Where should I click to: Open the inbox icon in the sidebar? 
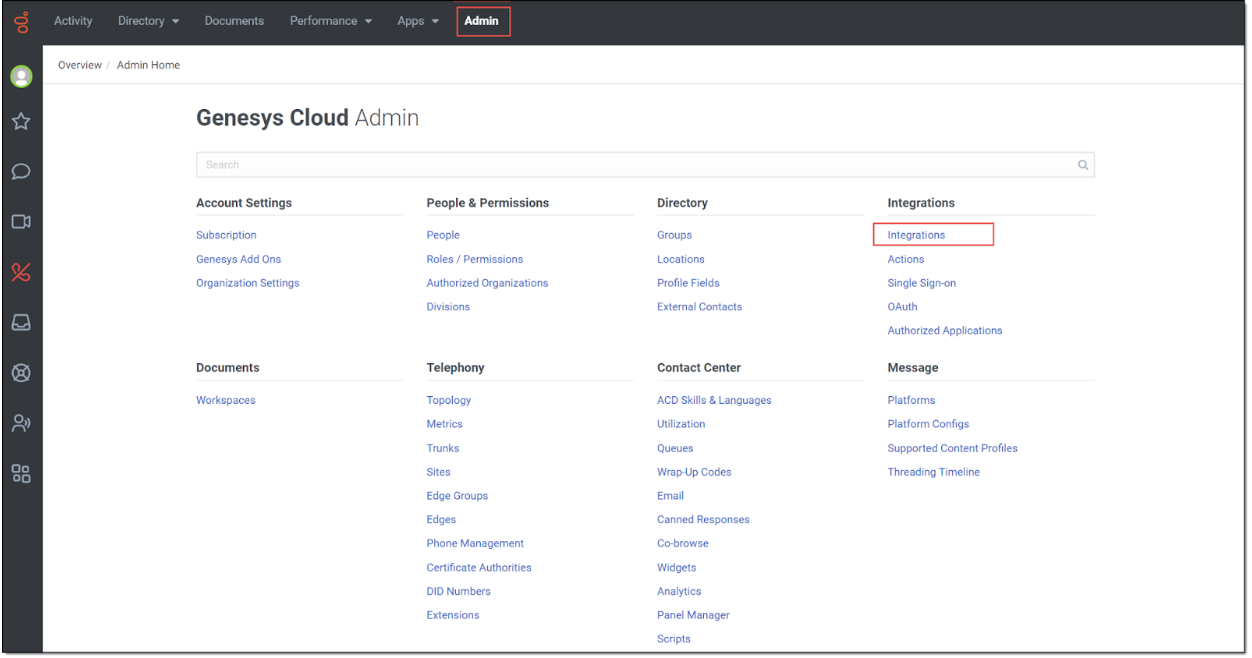[21, 322]
